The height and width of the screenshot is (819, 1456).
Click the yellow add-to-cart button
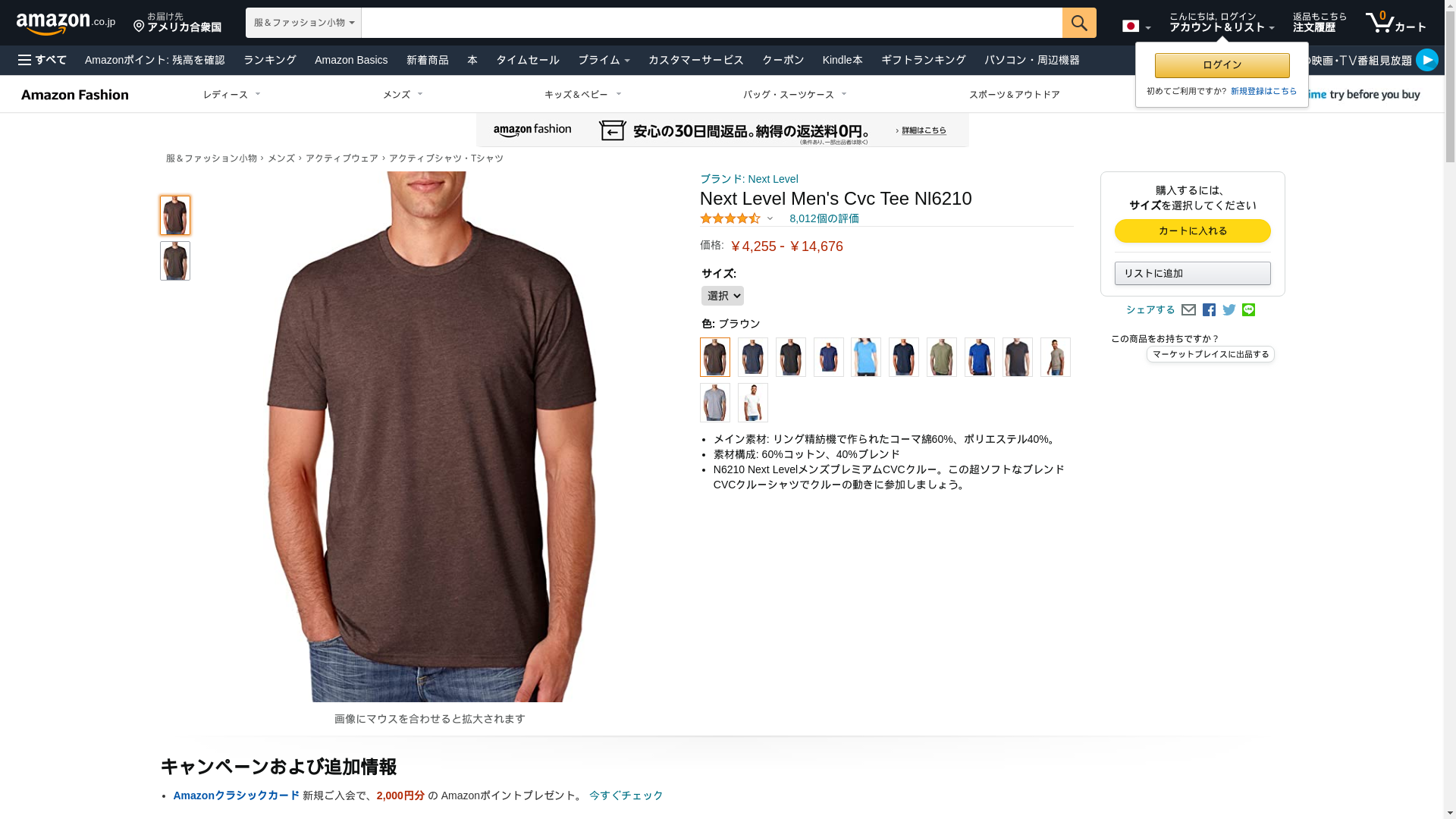coord(1192,231)
